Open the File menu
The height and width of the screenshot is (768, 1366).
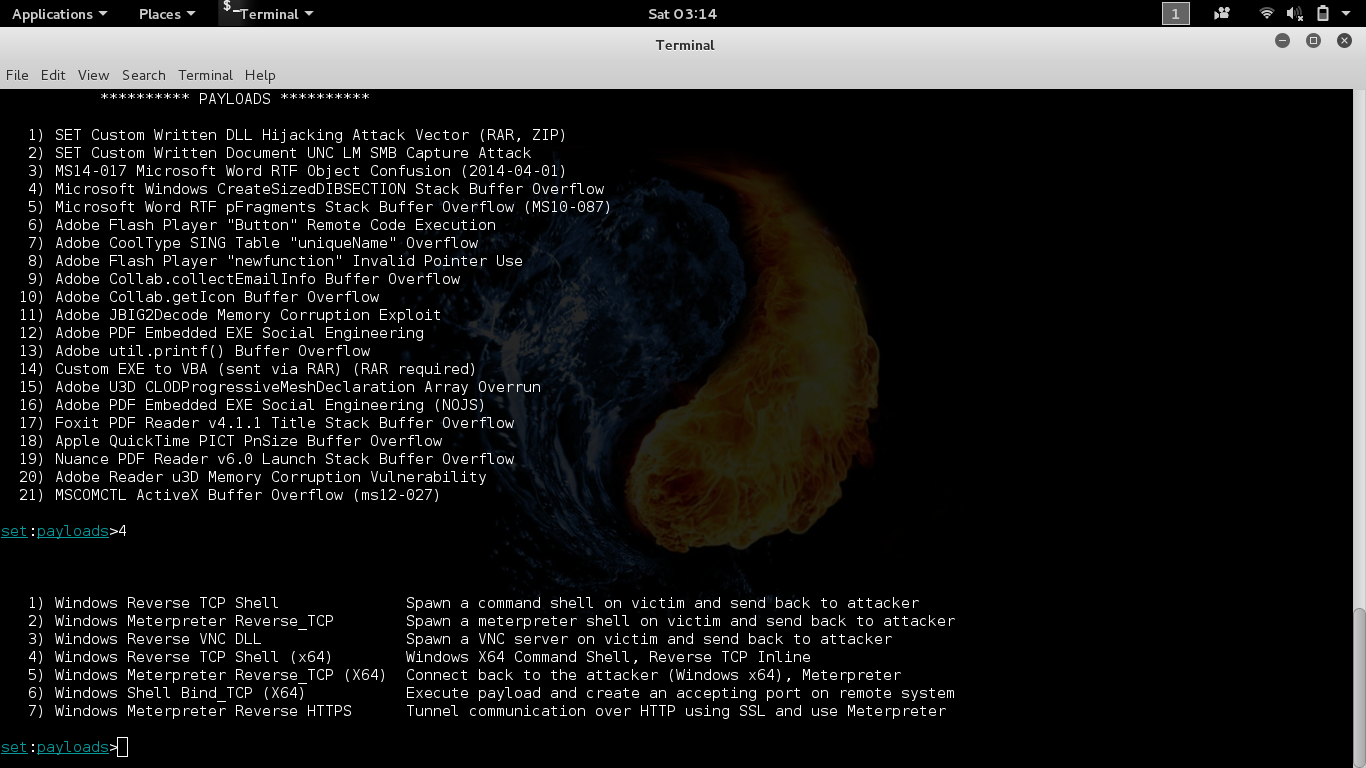point(17,75)
